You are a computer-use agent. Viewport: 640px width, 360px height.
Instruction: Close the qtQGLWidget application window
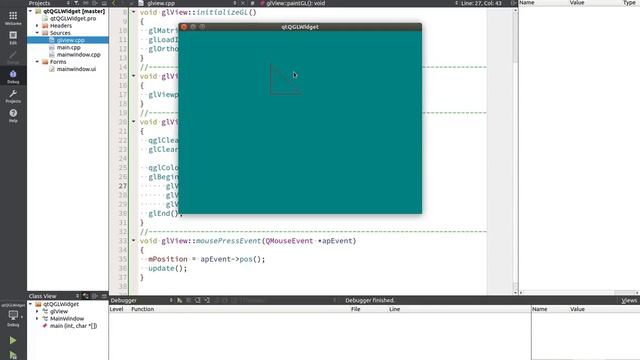click(184, 27)
